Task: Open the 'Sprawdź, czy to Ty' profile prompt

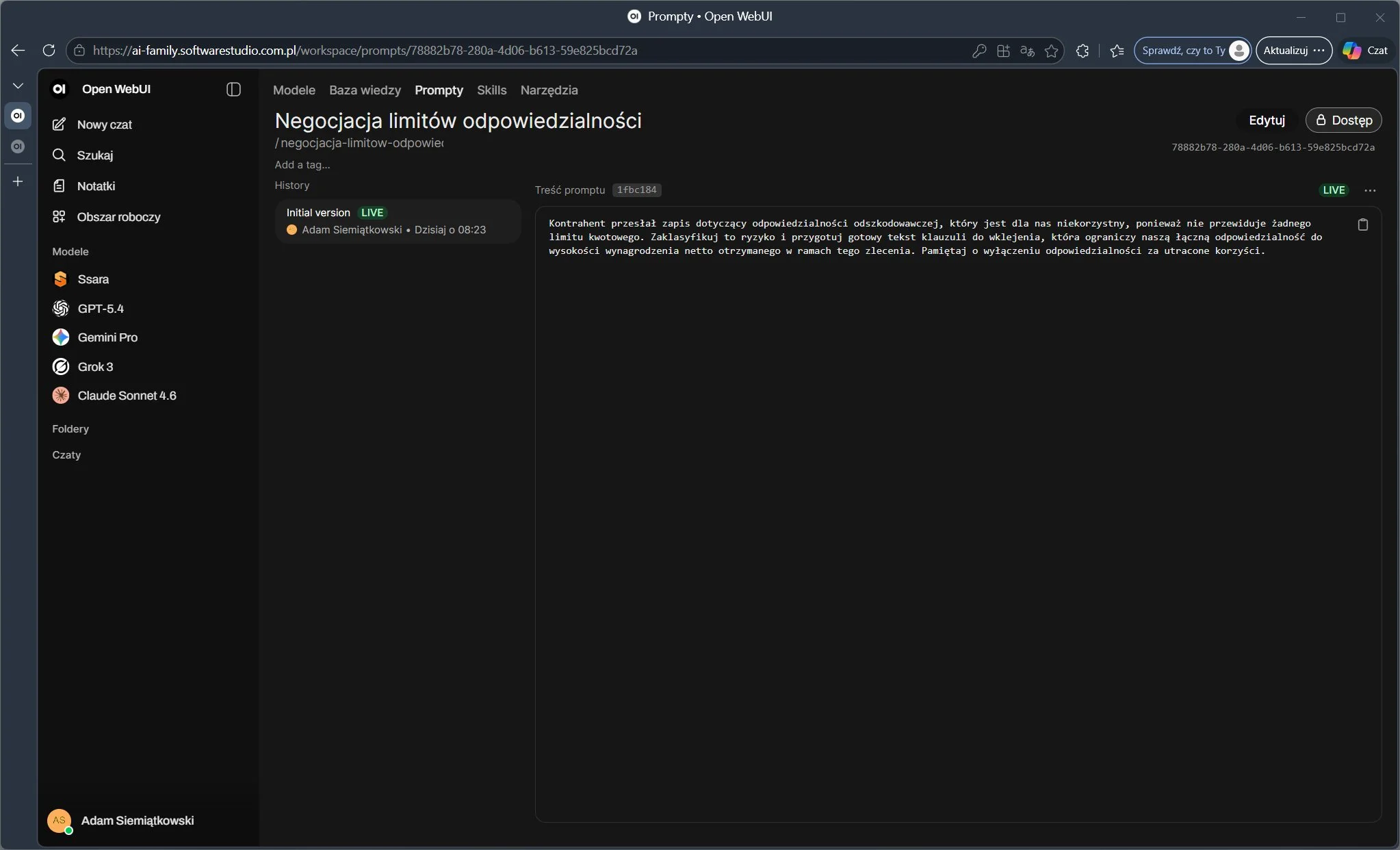Action: point(1193,51)
